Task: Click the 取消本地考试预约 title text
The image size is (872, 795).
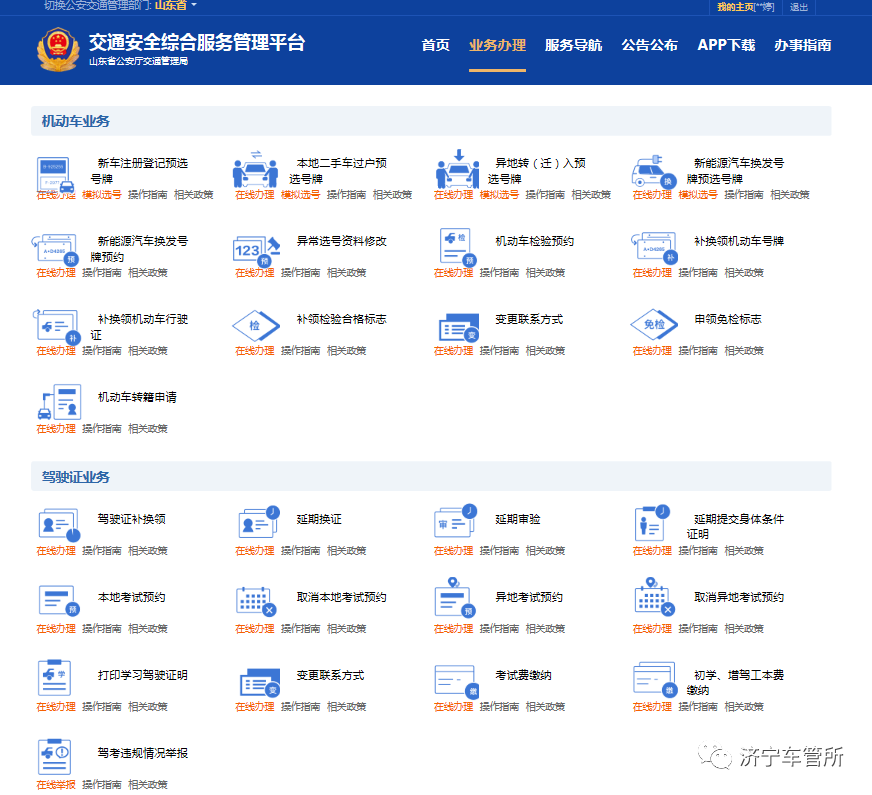Action: [x=341, y=597]
